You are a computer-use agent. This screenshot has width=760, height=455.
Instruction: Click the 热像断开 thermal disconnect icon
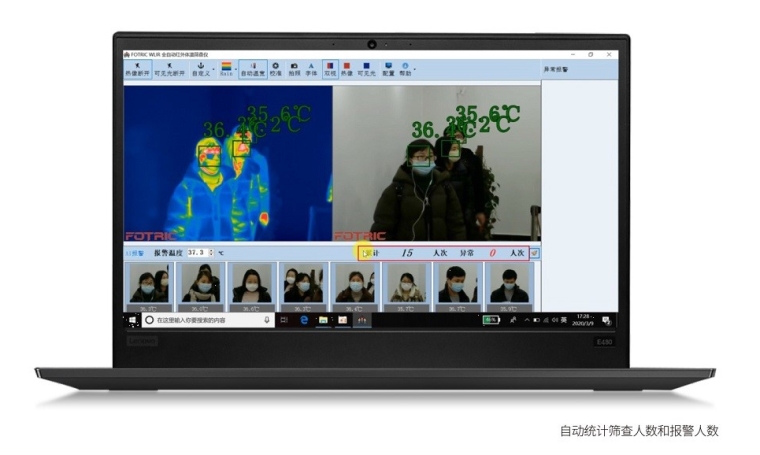137,69
